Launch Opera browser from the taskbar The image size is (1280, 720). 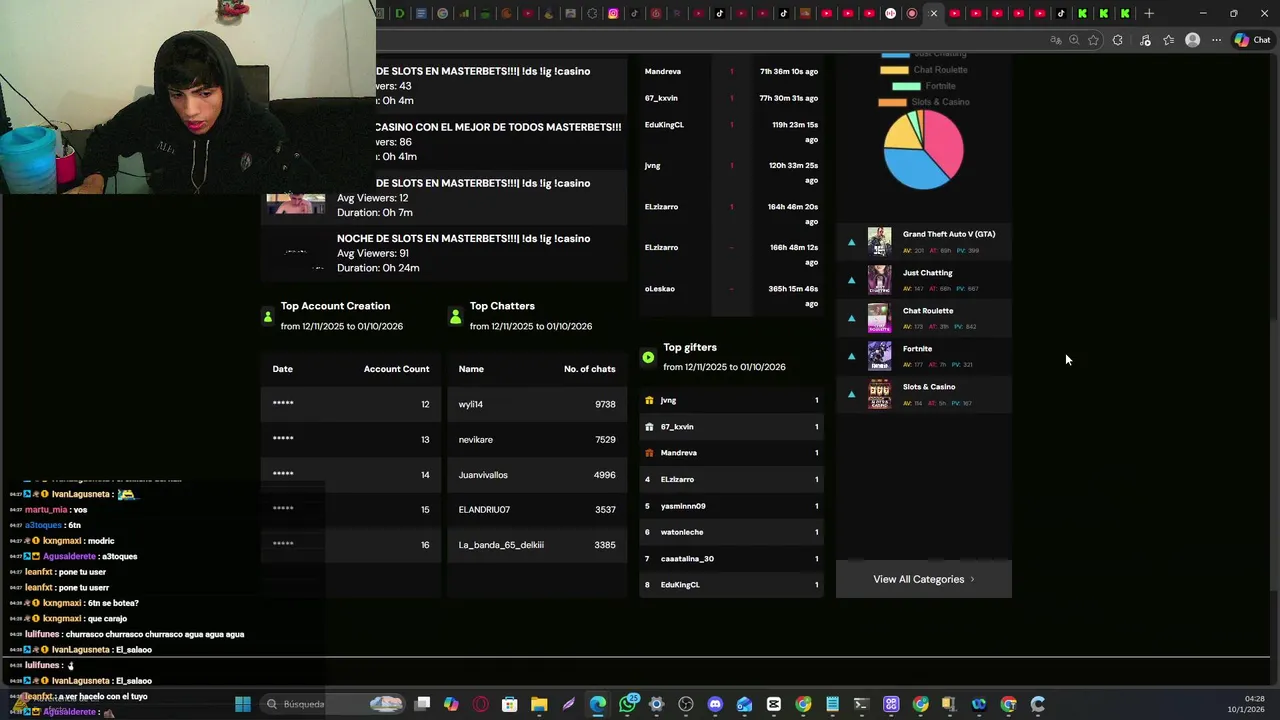pyautogui.click(x=481, y=704)
